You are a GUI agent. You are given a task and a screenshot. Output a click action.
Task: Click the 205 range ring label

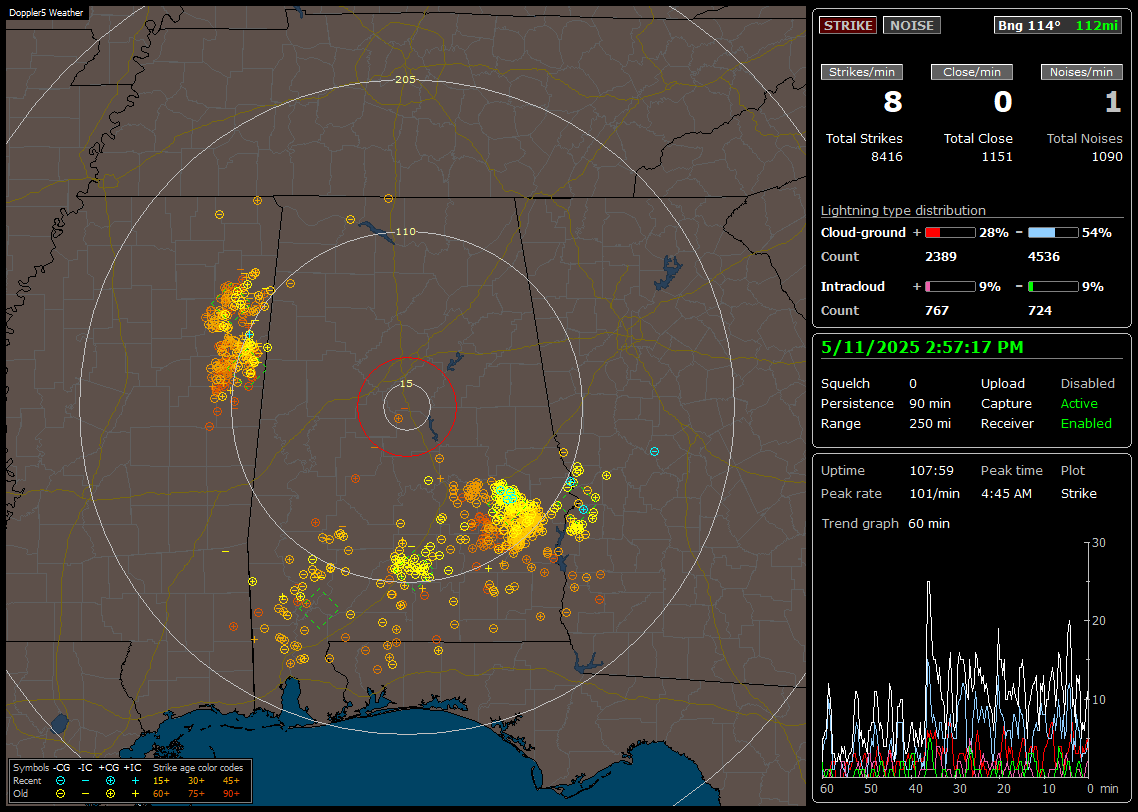[405, 80]
